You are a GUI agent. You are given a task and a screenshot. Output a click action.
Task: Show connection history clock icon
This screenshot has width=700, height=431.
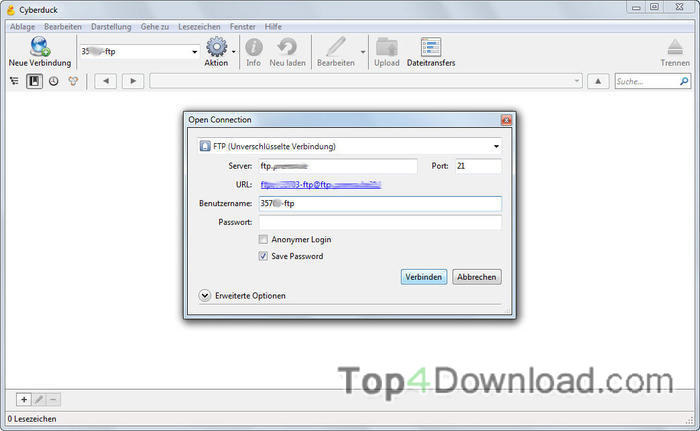click(54, 81)
